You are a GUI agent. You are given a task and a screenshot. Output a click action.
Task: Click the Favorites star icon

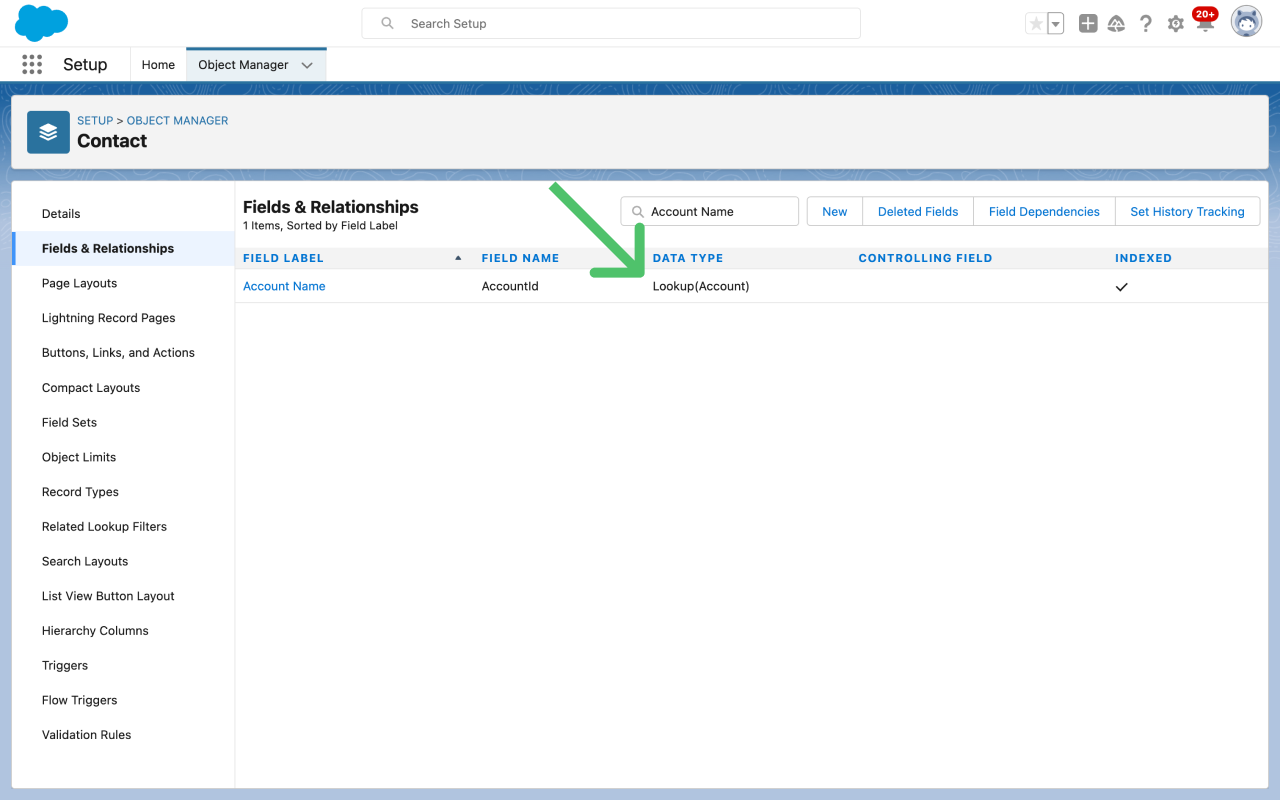tap(1036, 23)
